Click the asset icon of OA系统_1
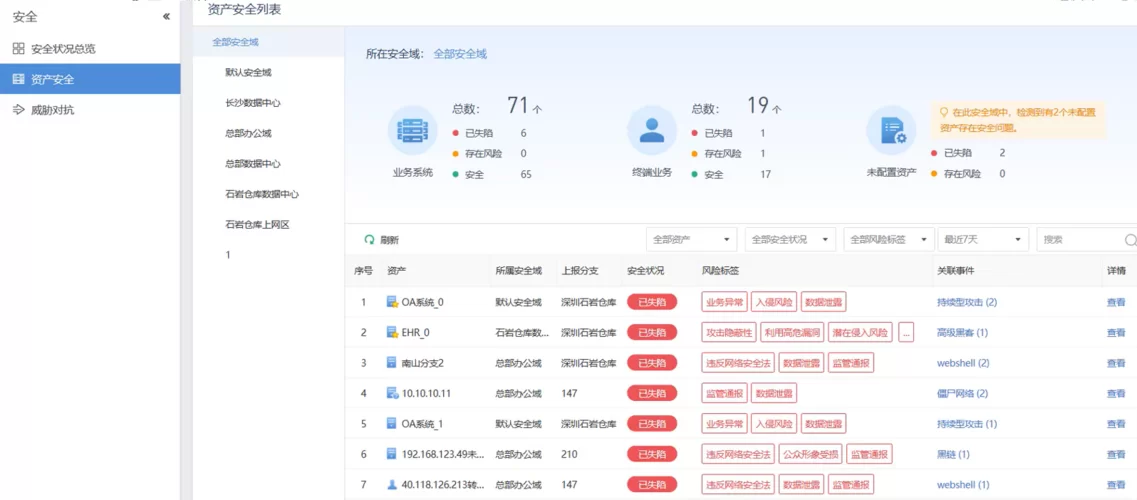Screen dimensions: 1137x500 [392, 423]
